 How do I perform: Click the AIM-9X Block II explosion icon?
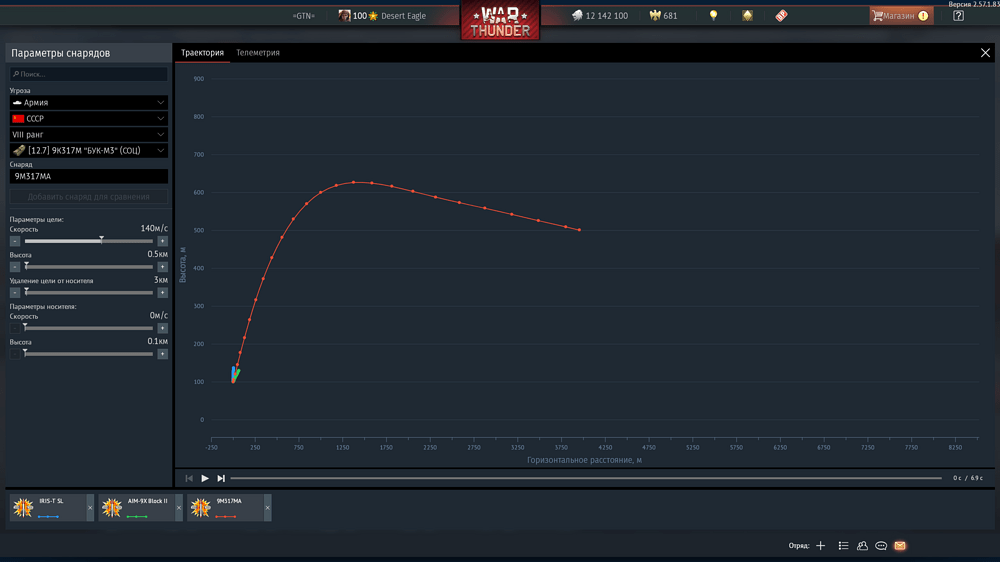pyautogui.click(x=112, y=508)
